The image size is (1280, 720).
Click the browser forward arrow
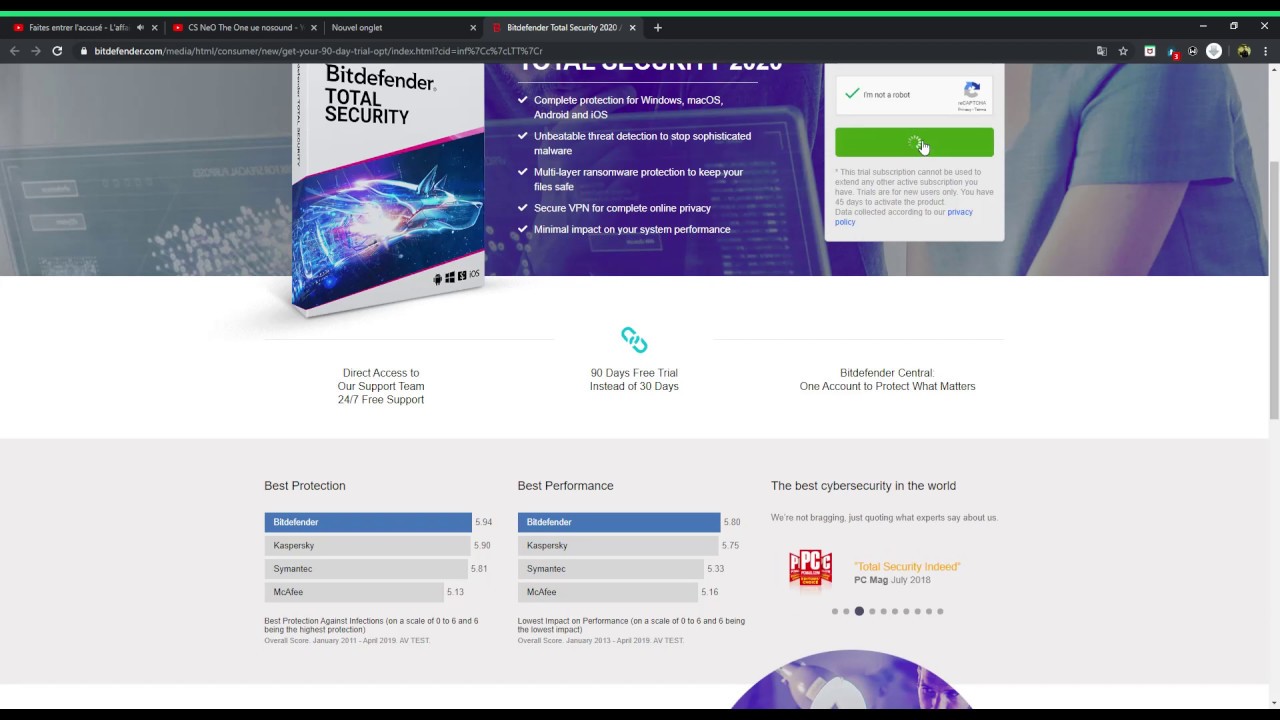(36, 51)
